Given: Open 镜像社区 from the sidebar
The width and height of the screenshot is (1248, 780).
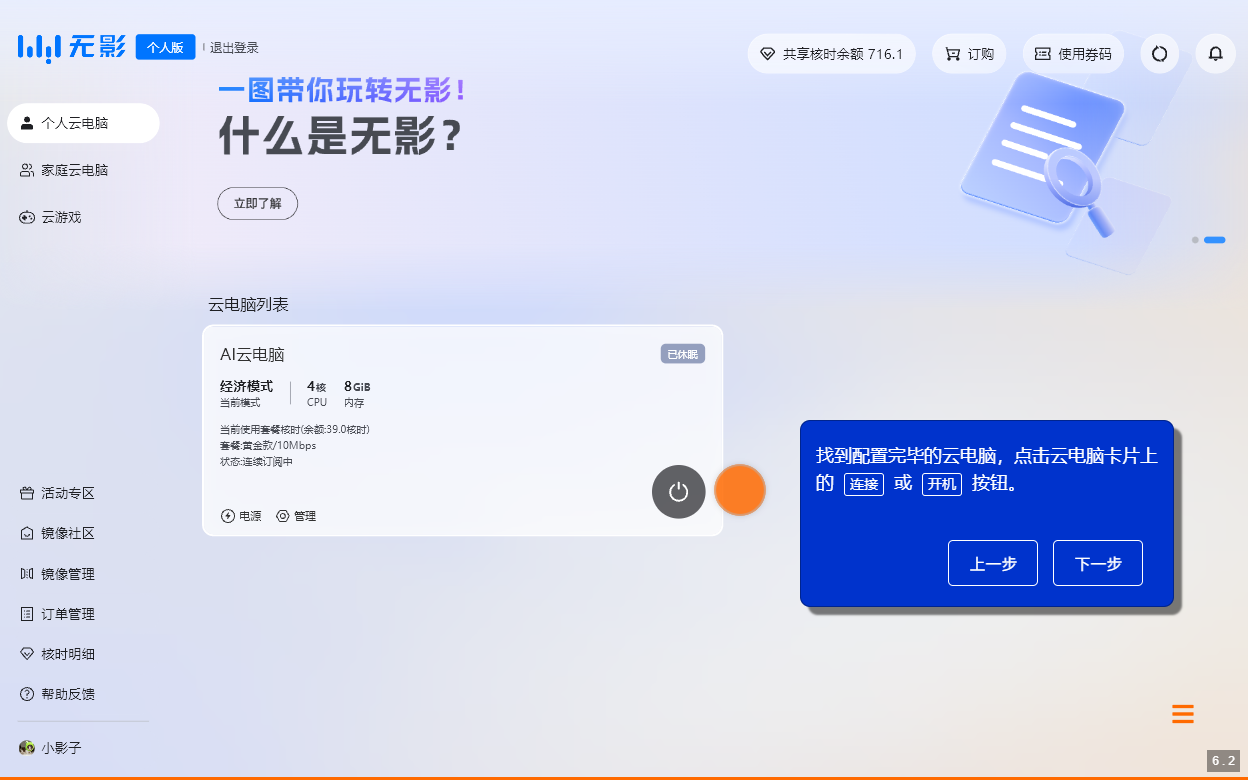Looking at the screenshot, I should (x=60, y=533).
